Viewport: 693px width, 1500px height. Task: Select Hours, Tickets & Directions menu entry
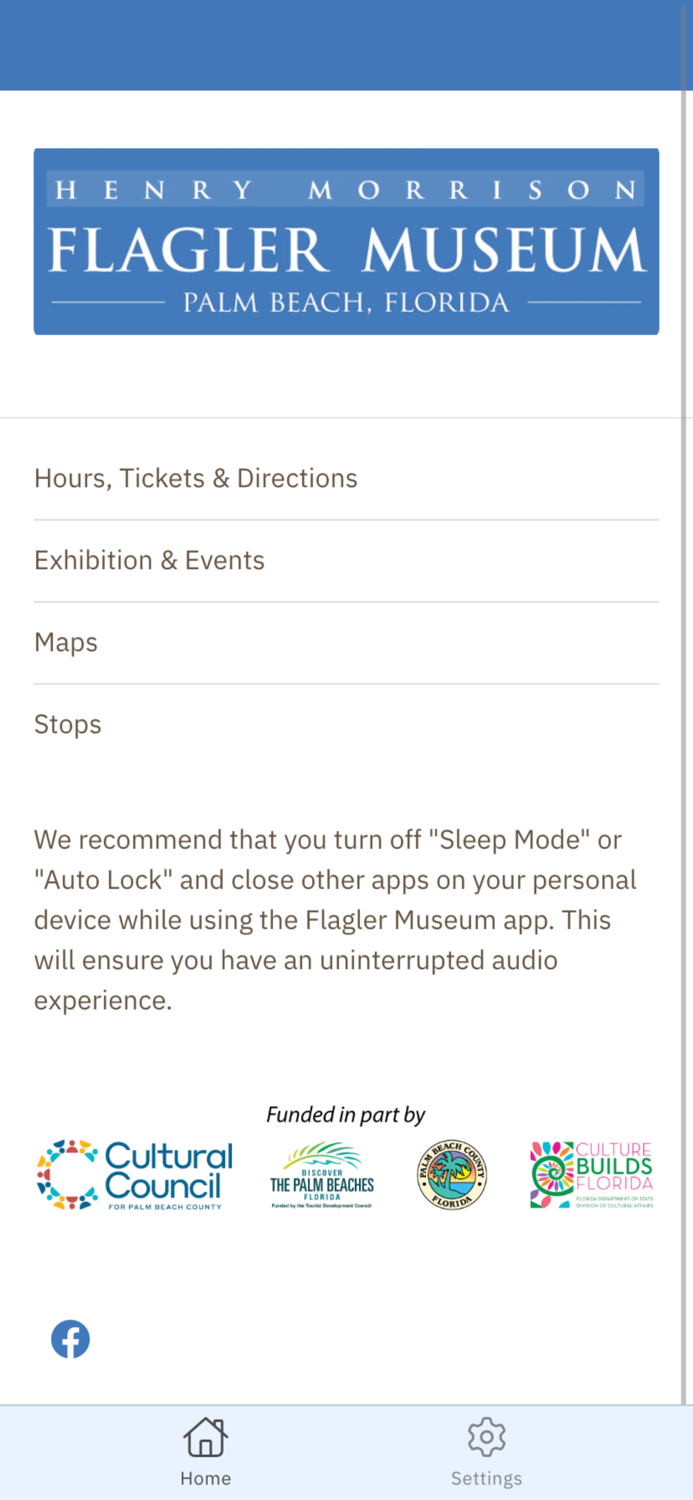coord(195,478)
